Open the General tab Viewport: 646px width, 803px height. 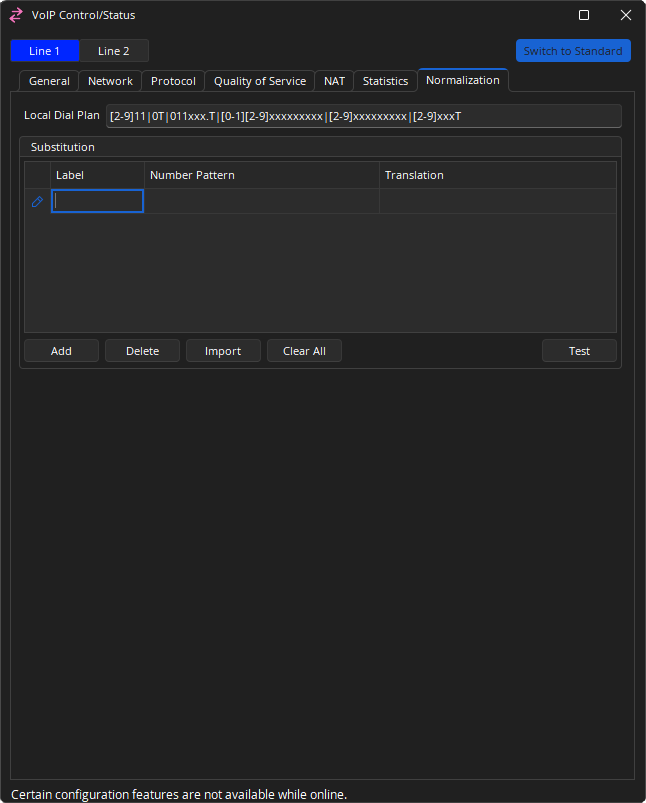[x=49, y=81]
